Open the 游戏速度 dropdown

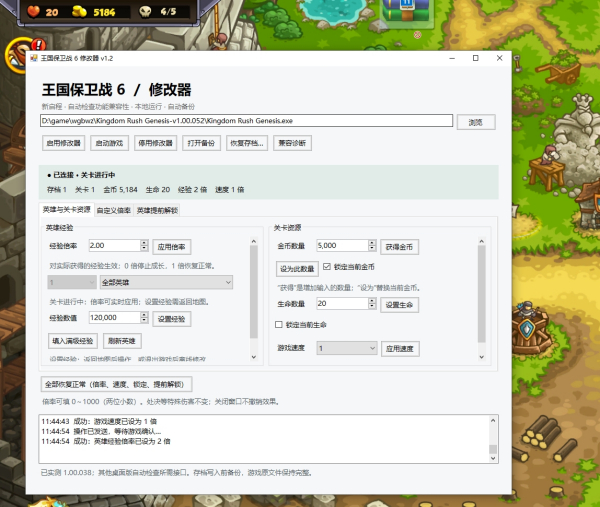point(346,348)
